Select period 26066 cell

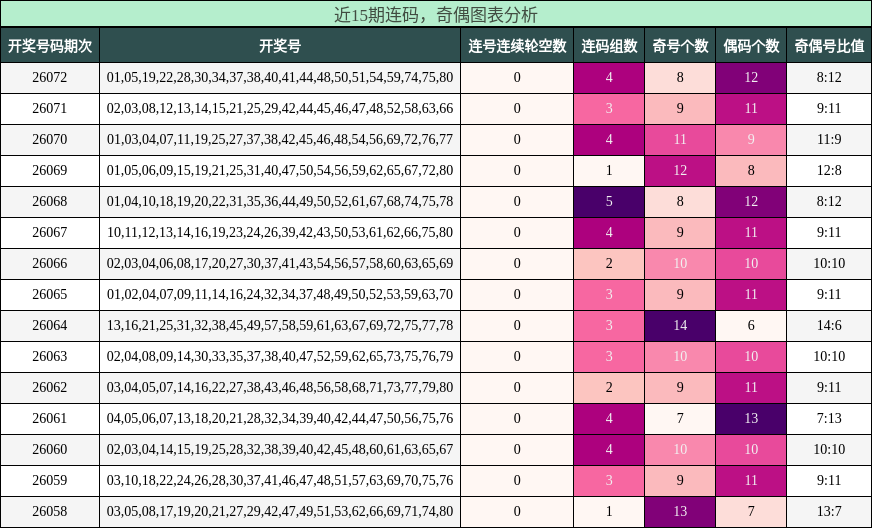click(x=50, y=264)
